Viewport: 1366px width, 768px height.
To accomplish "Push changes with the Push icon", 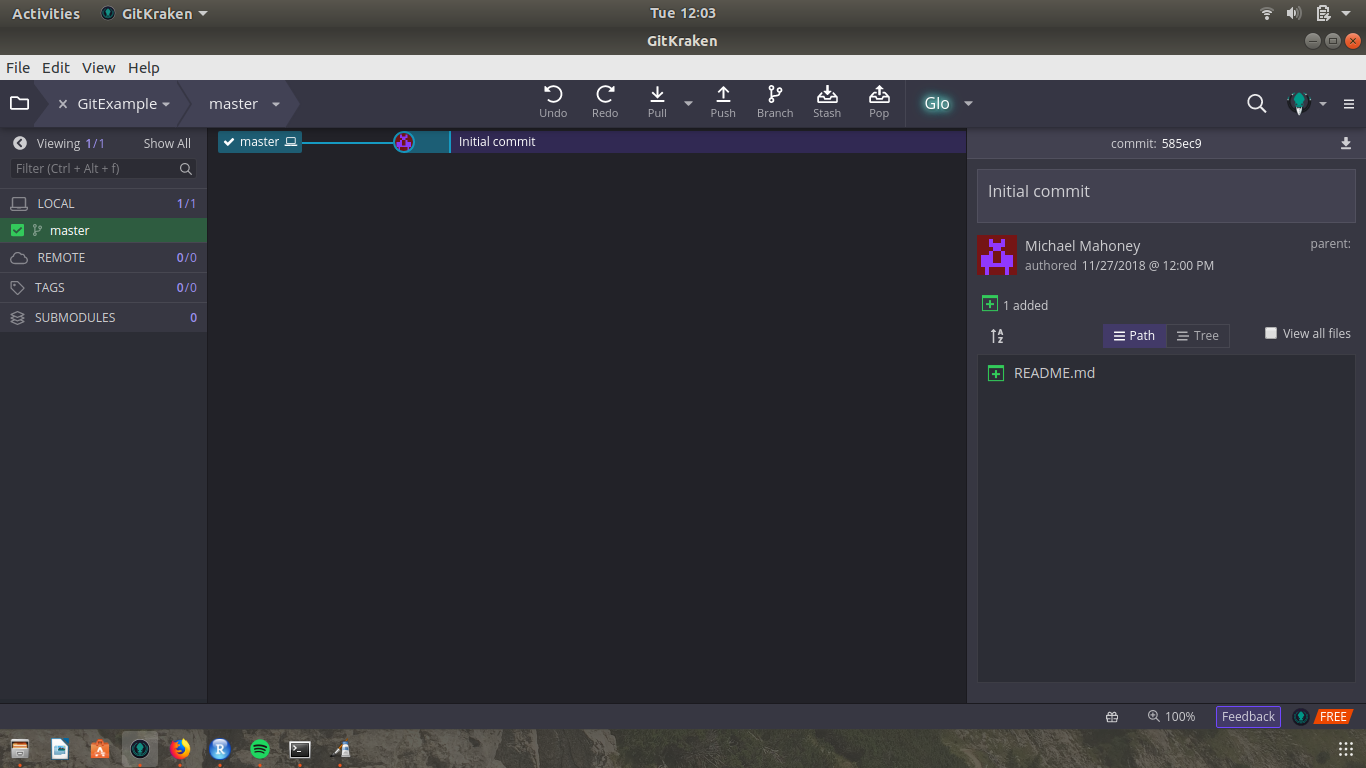I will [x=723, y=95].
